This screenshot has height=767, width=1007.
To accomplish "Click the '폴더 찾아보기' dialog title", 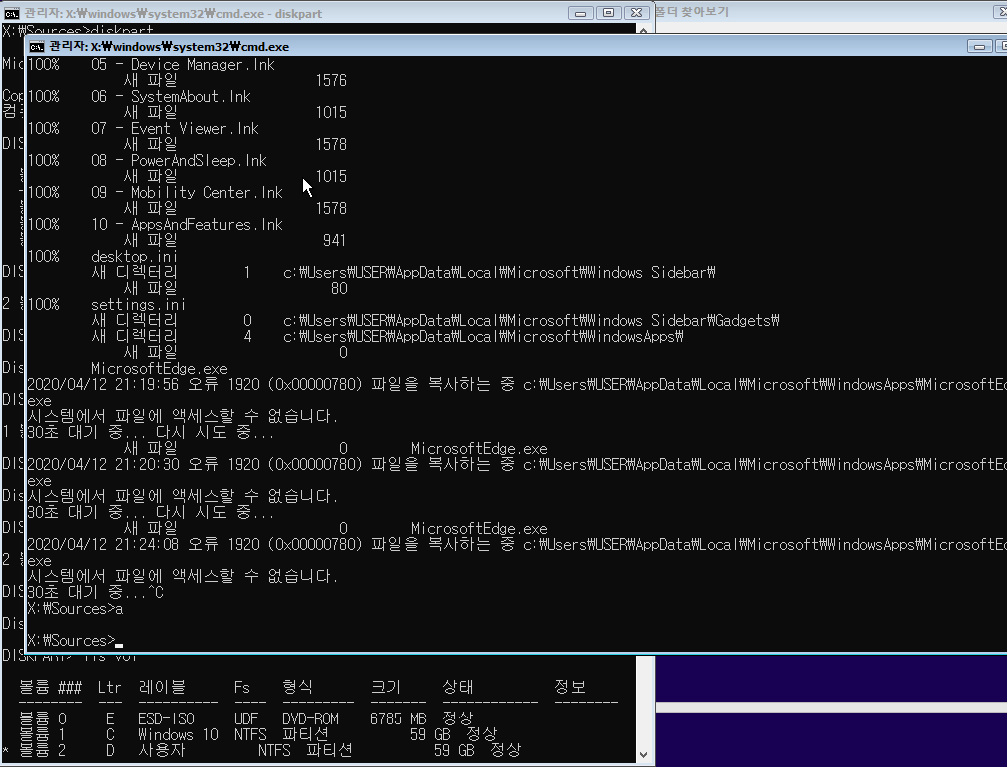I will click(692, 12).
